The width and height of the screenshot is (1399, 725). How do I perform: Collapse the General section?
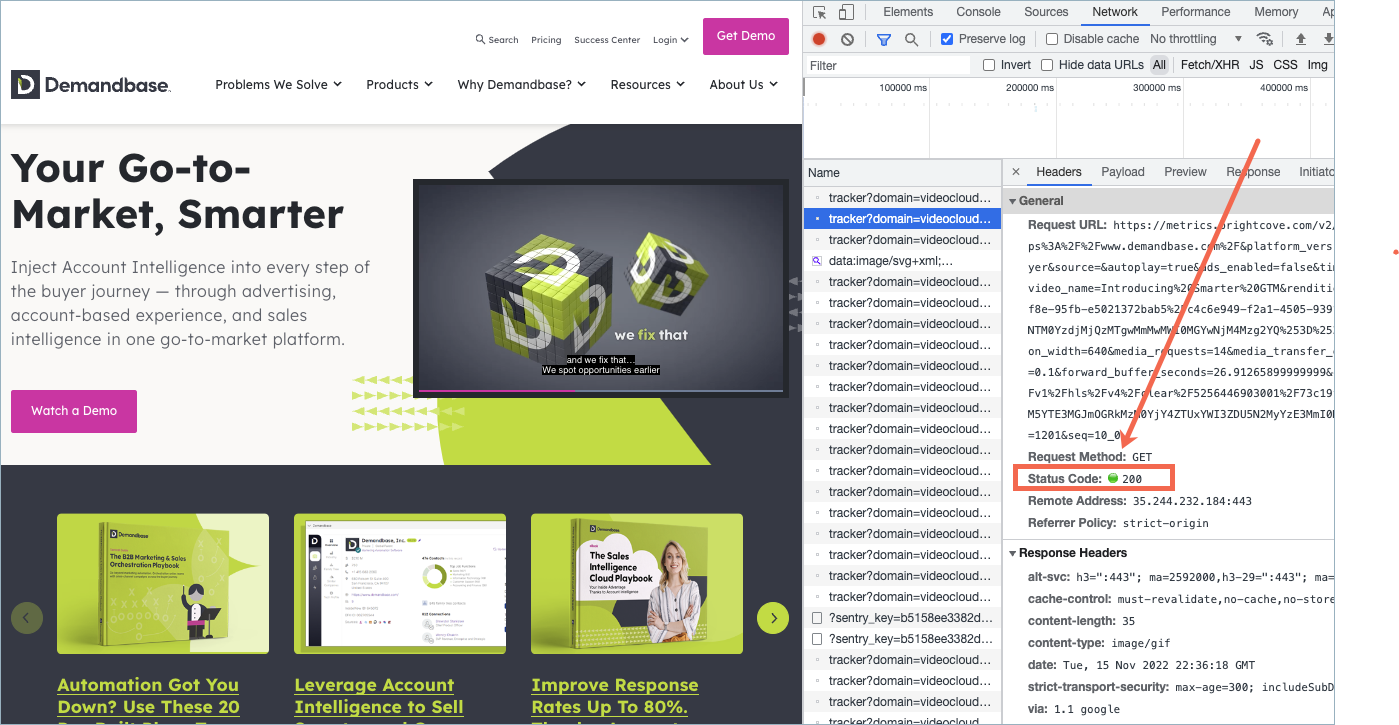(1013, 201)
